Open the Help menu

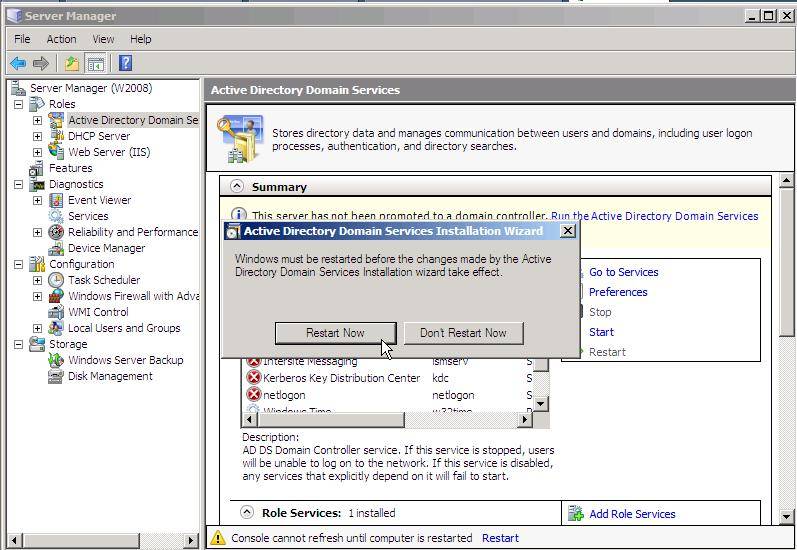(140, 39)
